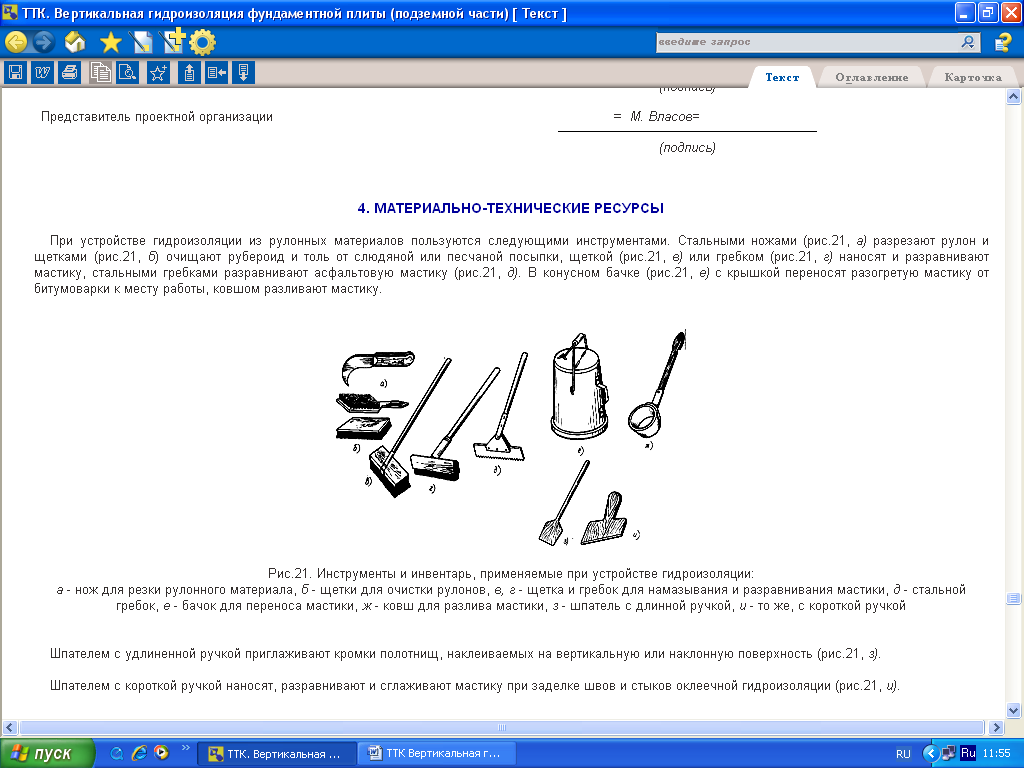Screen dimensions: 1024x768
Task: Go forward with the blue arrow button
Action: 43,42
